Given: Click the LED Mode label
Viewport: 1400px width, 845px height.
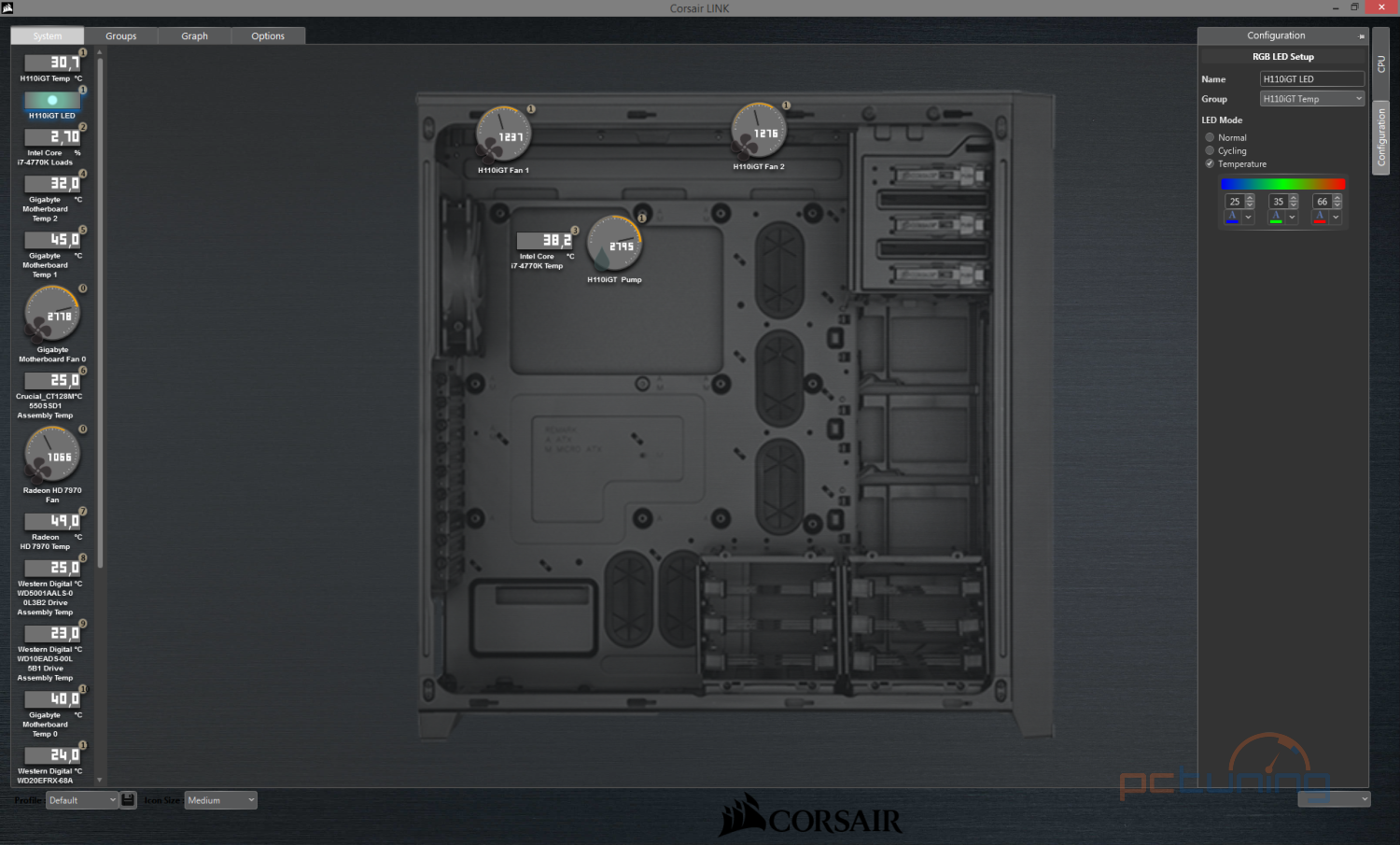Looking at the screenshot, I should pos(1222,120).
